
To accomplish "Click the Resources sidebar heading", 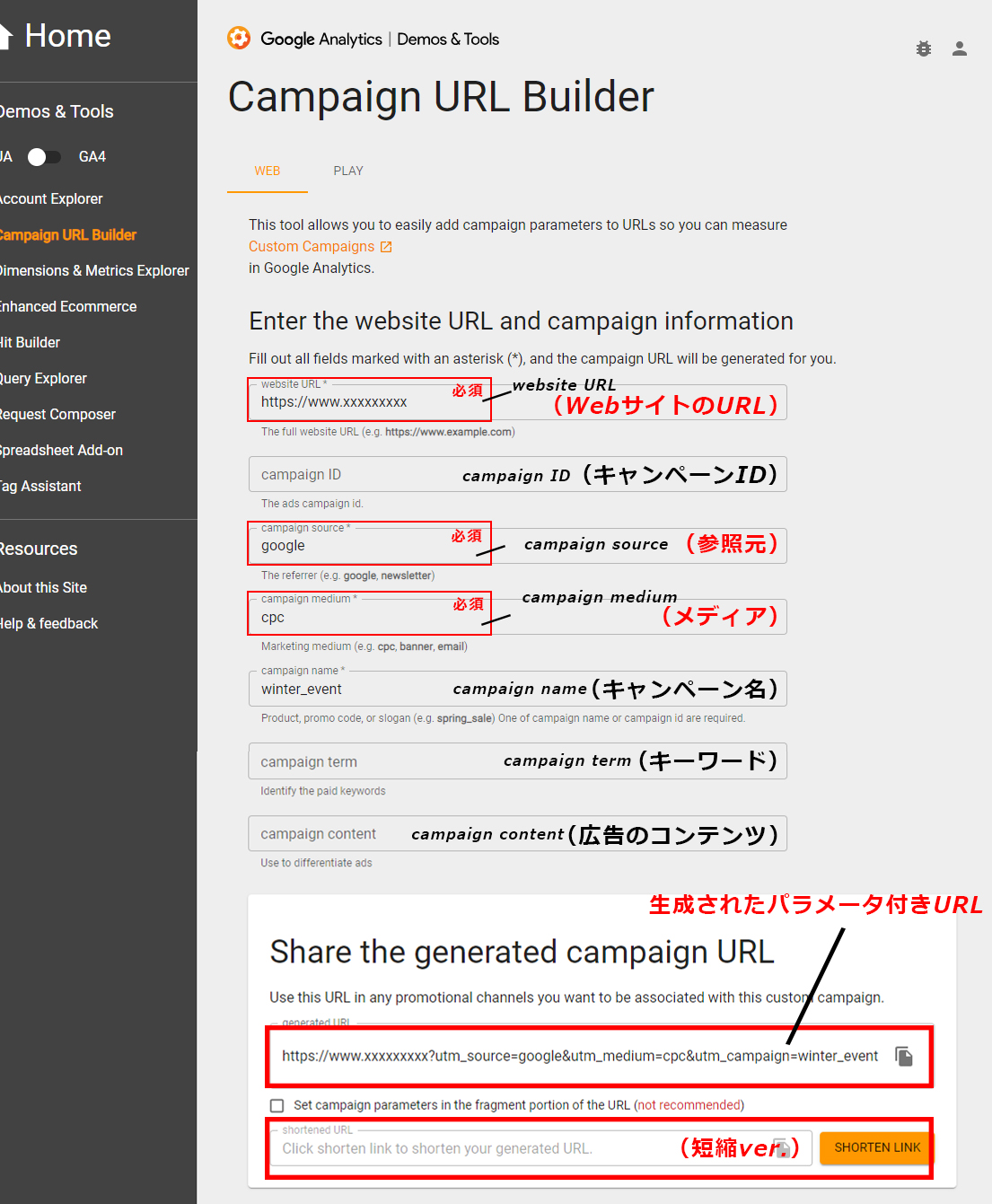I will click(39, 549).
